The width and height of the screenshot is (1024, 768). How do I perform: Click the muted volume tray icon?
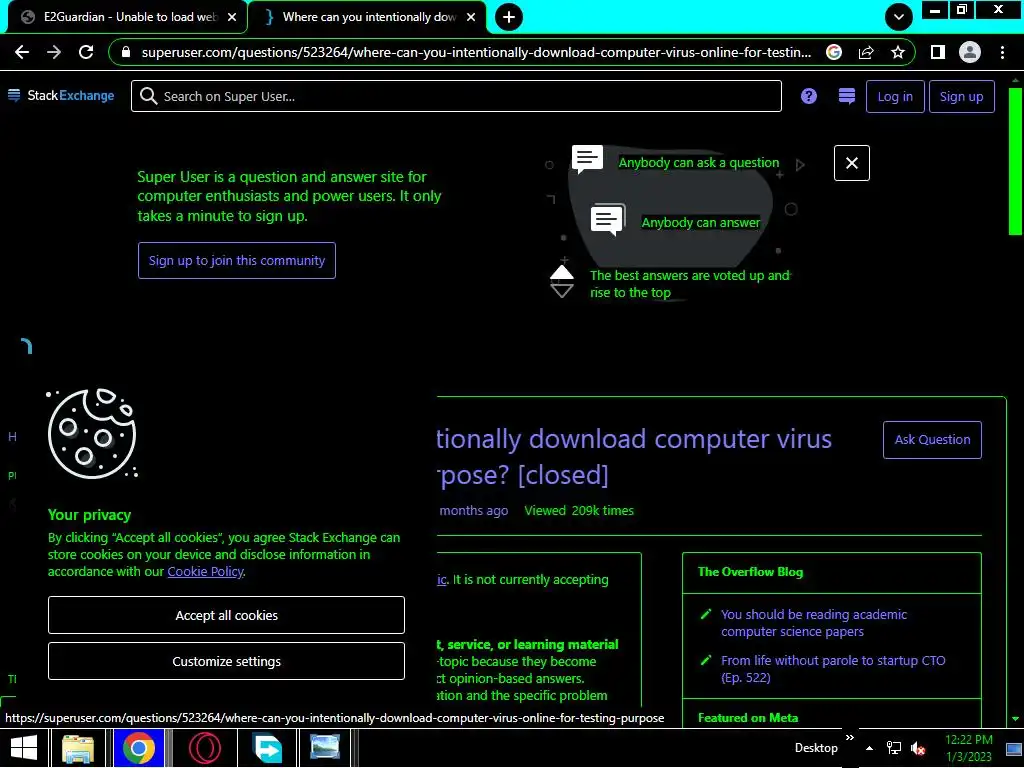(x=918, y=748)
